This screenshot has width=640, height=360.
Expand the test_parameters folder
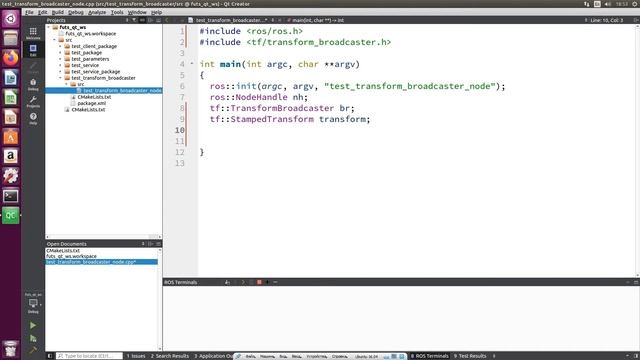[60, 59]
